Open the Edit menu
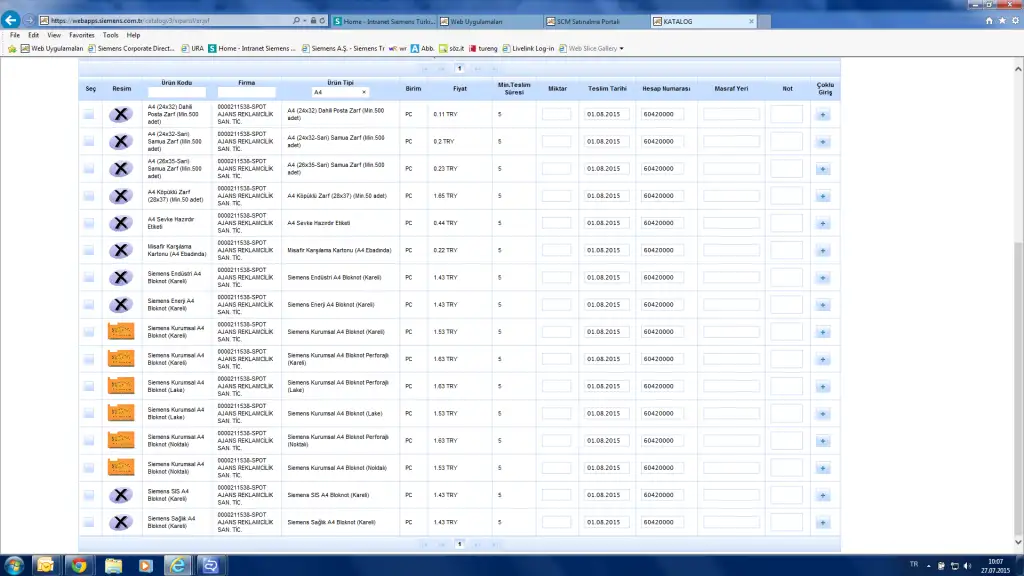Screen dimensions: 1024x576 33,35
